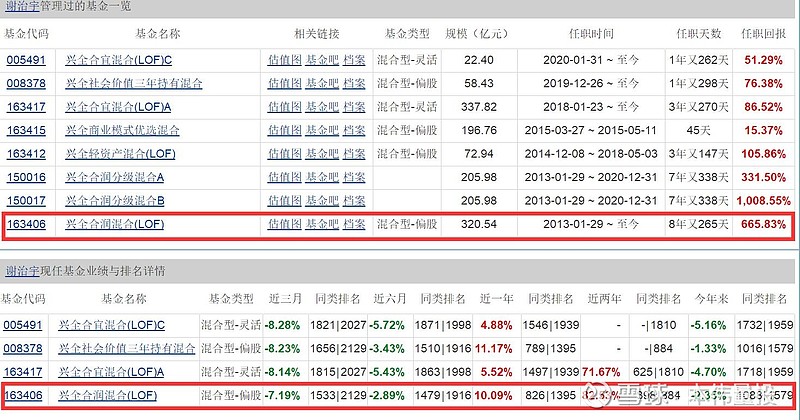
Task: Select the 10.09% one-year return value
Action: pos(494,396)
